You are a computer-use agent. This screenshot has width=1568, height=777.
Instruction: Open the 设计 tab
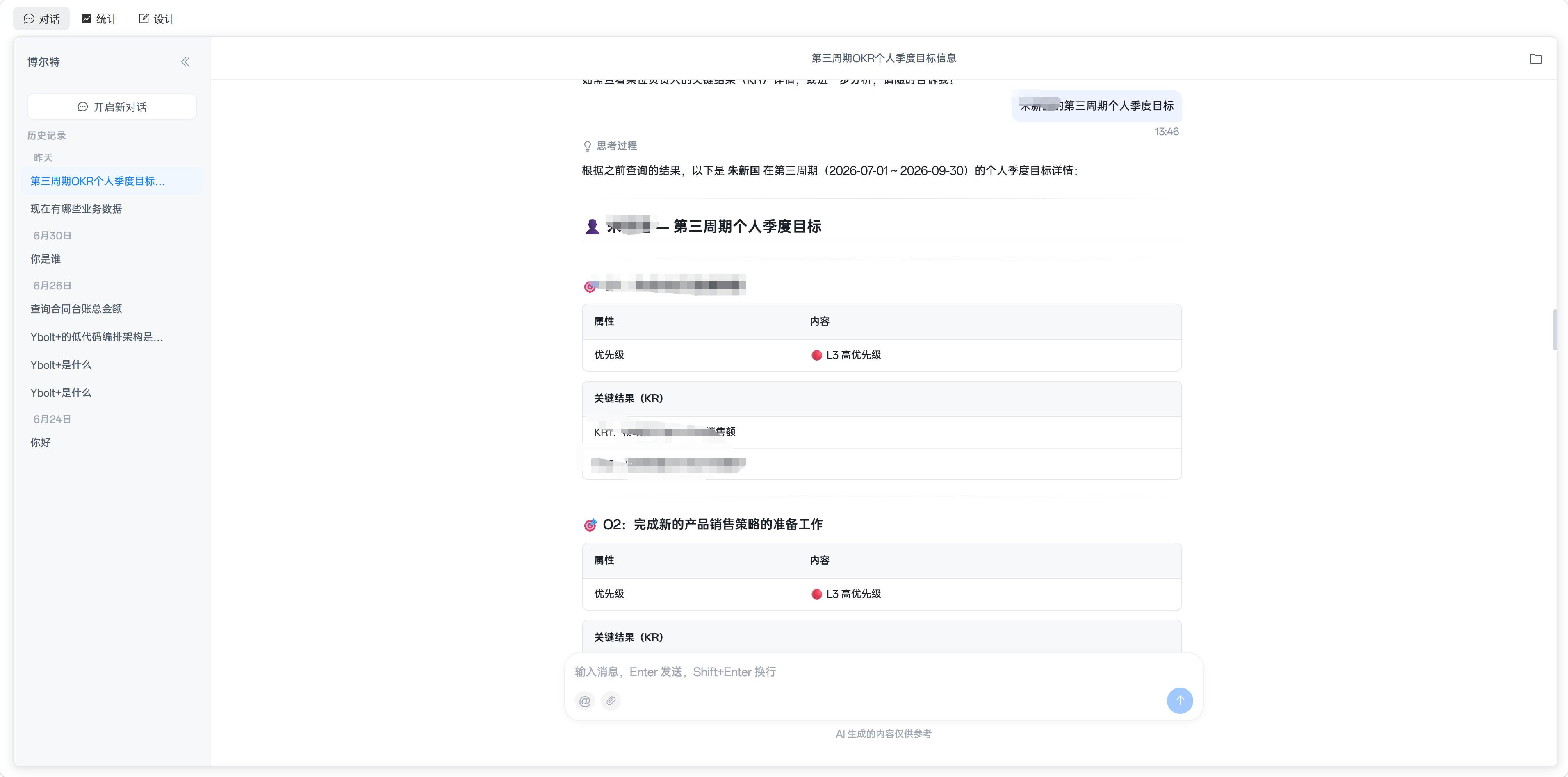click(157, 19)
